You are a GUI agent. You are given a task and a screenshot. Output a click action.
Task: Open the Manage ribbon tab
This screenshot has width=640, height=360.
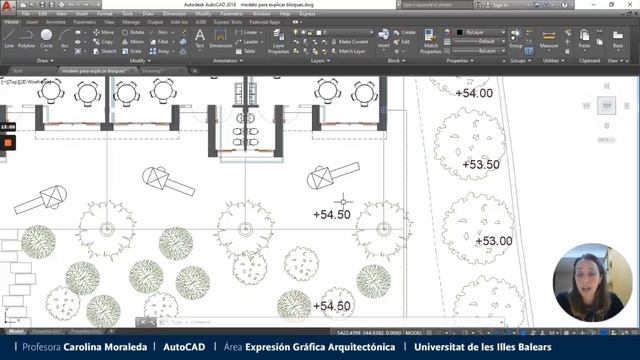point(131,22)
